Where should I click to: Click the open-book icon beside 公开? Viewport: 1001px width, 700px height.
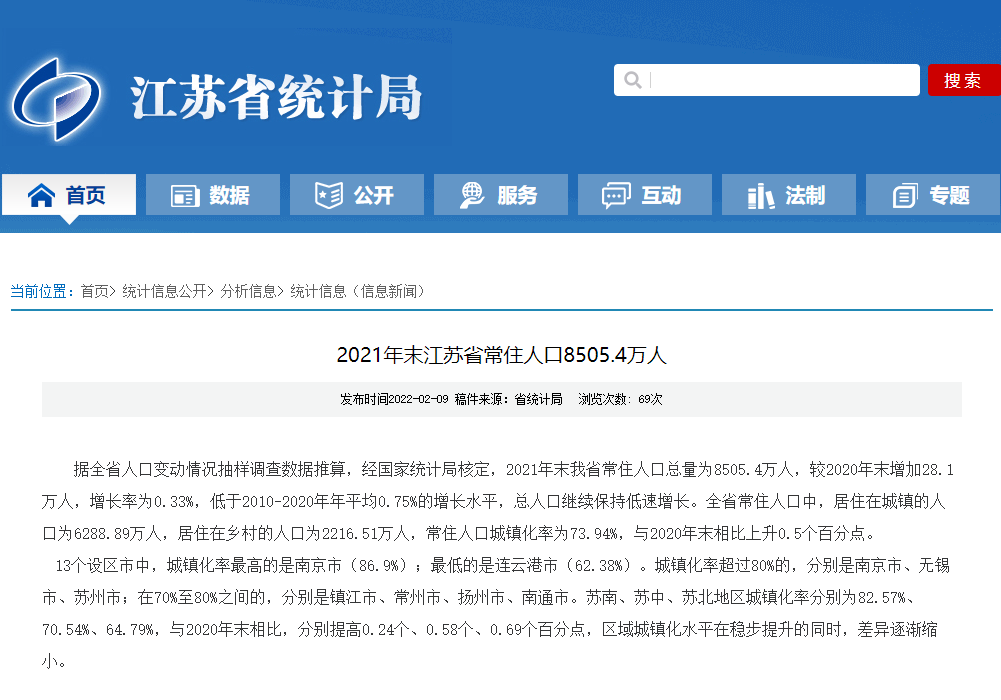coord(328,194)
